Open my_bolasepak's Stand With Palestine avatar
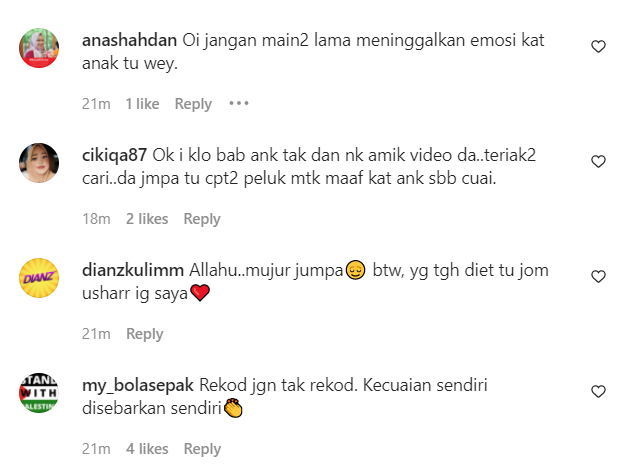623x470 pixels. coord(39,393)
